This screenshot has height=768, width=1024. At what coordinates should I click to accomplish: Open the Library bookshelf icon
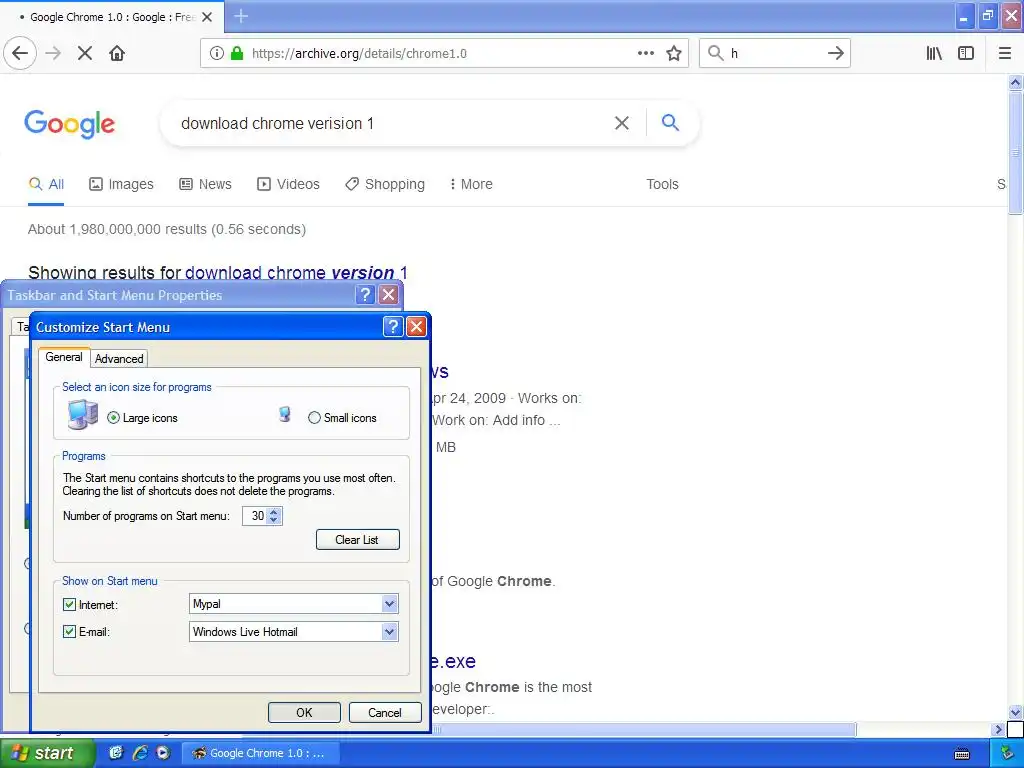[x=934, y=53]
